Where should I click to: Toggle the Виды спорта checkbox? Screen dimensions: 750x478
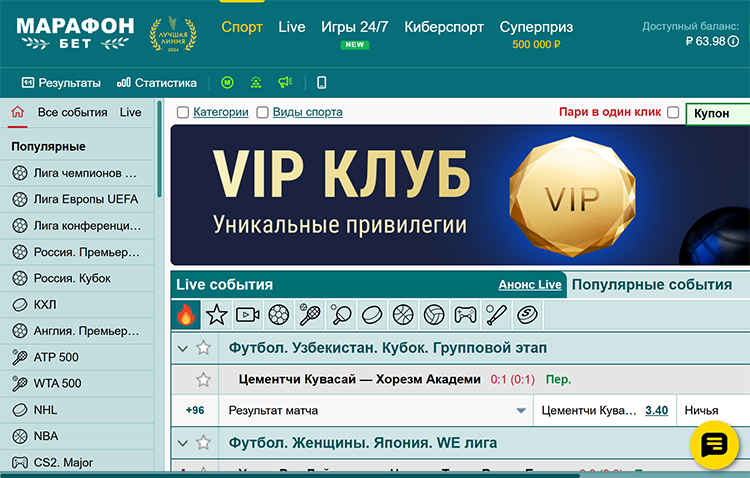pyautogui.click(x=262, y=112)
